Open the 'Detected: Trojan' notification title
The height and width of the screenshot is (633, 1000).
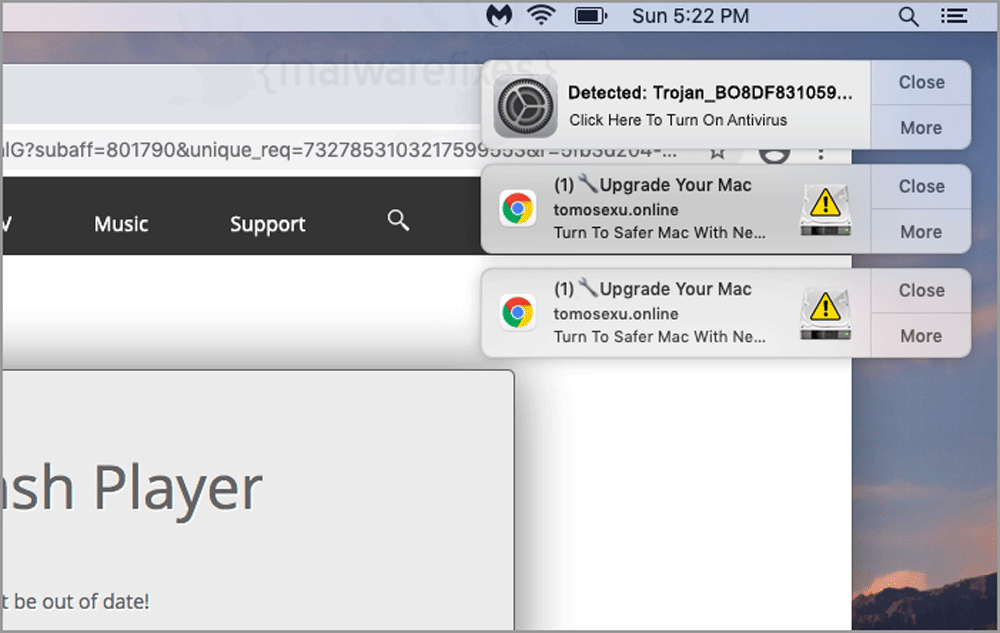point(710,93)
